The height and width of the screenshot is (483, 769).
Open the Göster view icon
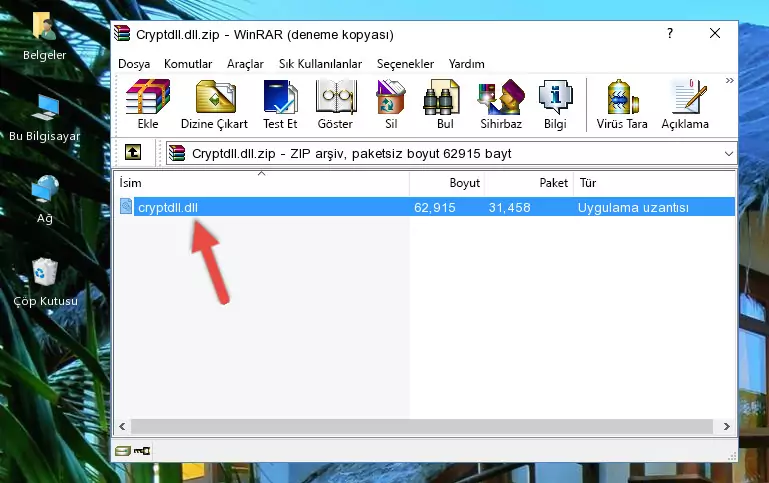pyautogui.click(x=335, y=104)
